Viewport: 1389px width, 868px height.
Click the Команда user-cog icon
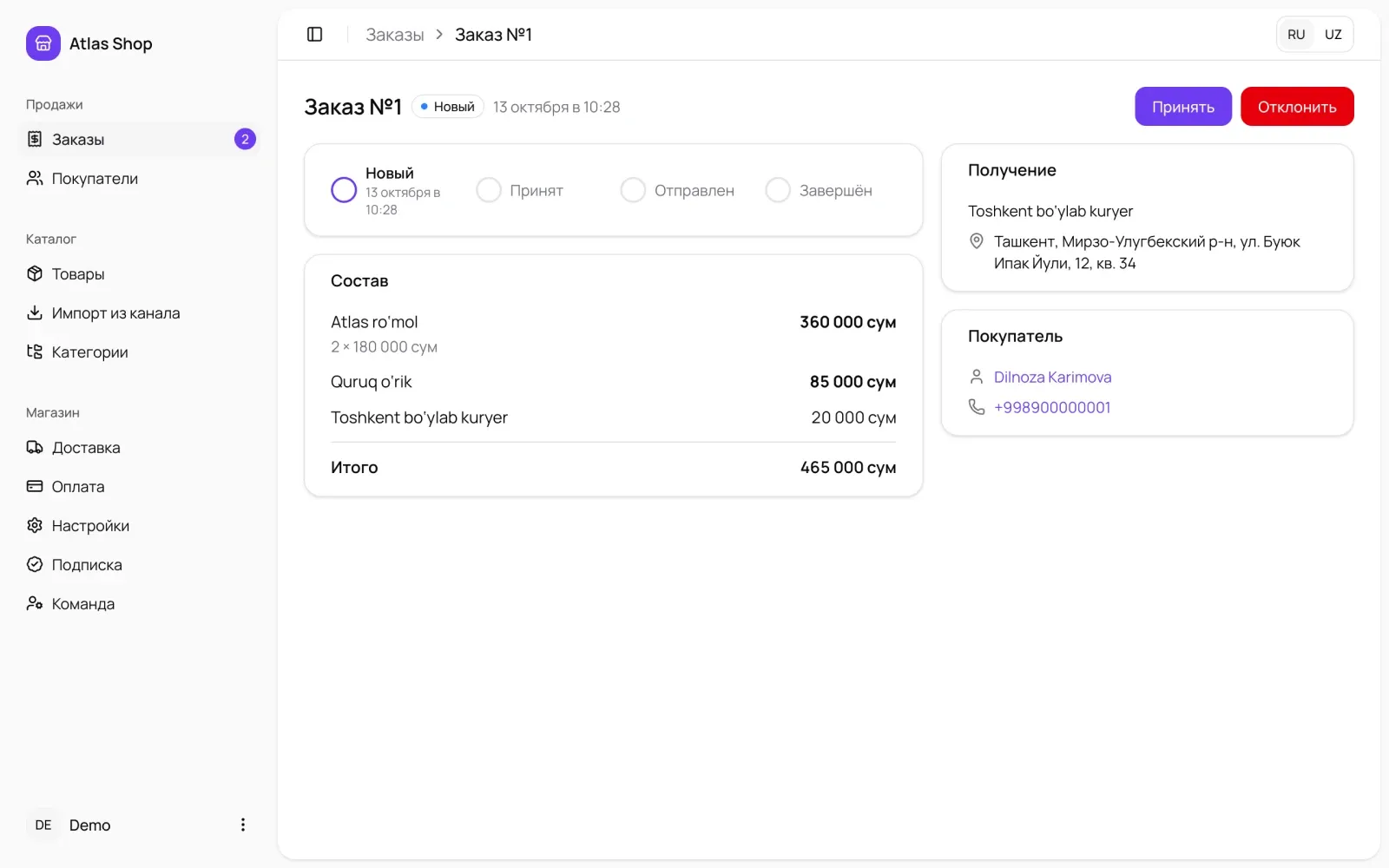pyautogui.click(x=35, y=603)
